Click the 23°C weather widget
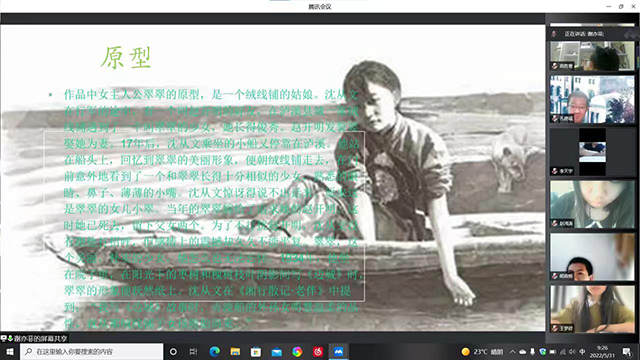 pyautogui.click(x=482, y=351)
